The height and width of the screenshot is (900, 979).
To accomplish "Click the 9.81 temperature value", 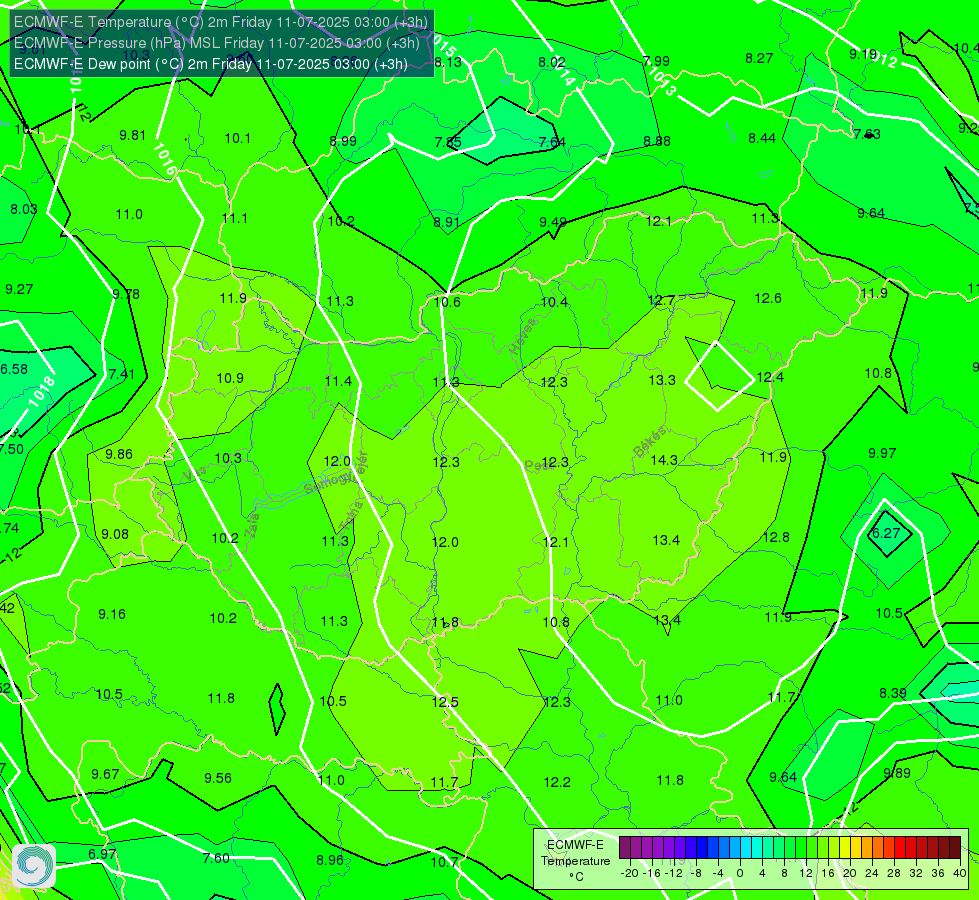I will coord(132,136).
